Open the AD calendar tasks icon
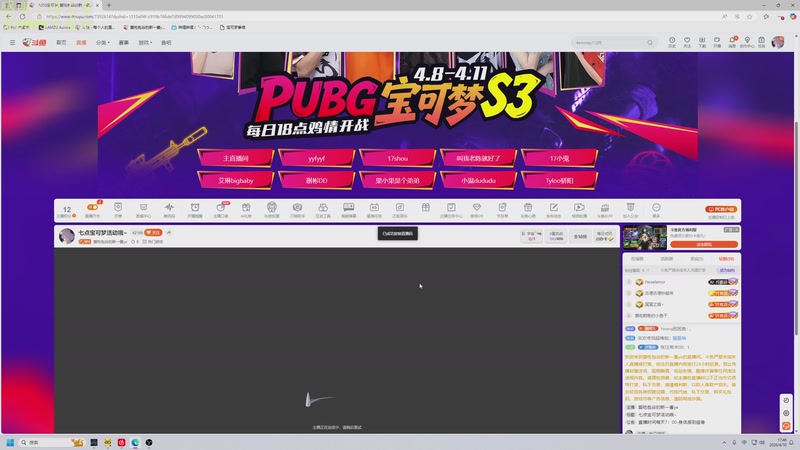The image size is (800, 450). tap(374, 209)
